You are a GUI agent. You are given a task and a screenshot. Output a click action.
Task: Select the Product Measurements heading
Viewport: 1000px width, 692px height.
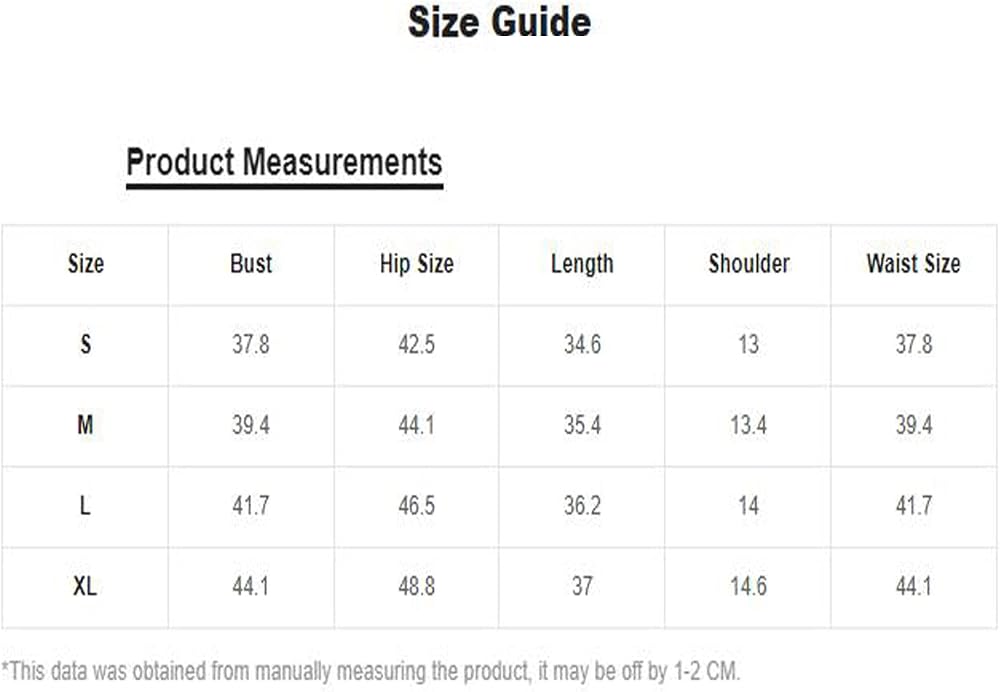284,162
